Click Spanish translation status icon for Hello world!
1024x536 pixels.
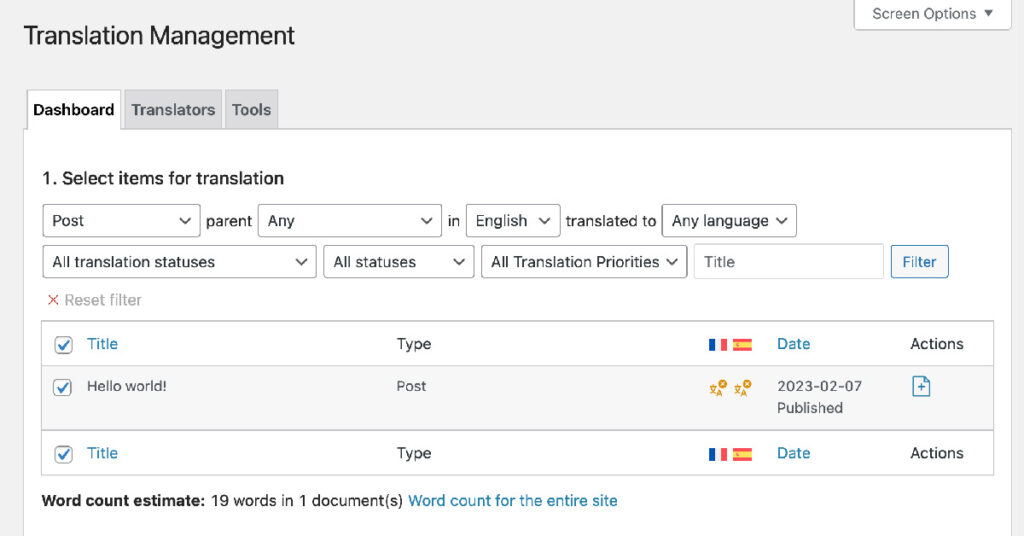click(x=742, y=388)
